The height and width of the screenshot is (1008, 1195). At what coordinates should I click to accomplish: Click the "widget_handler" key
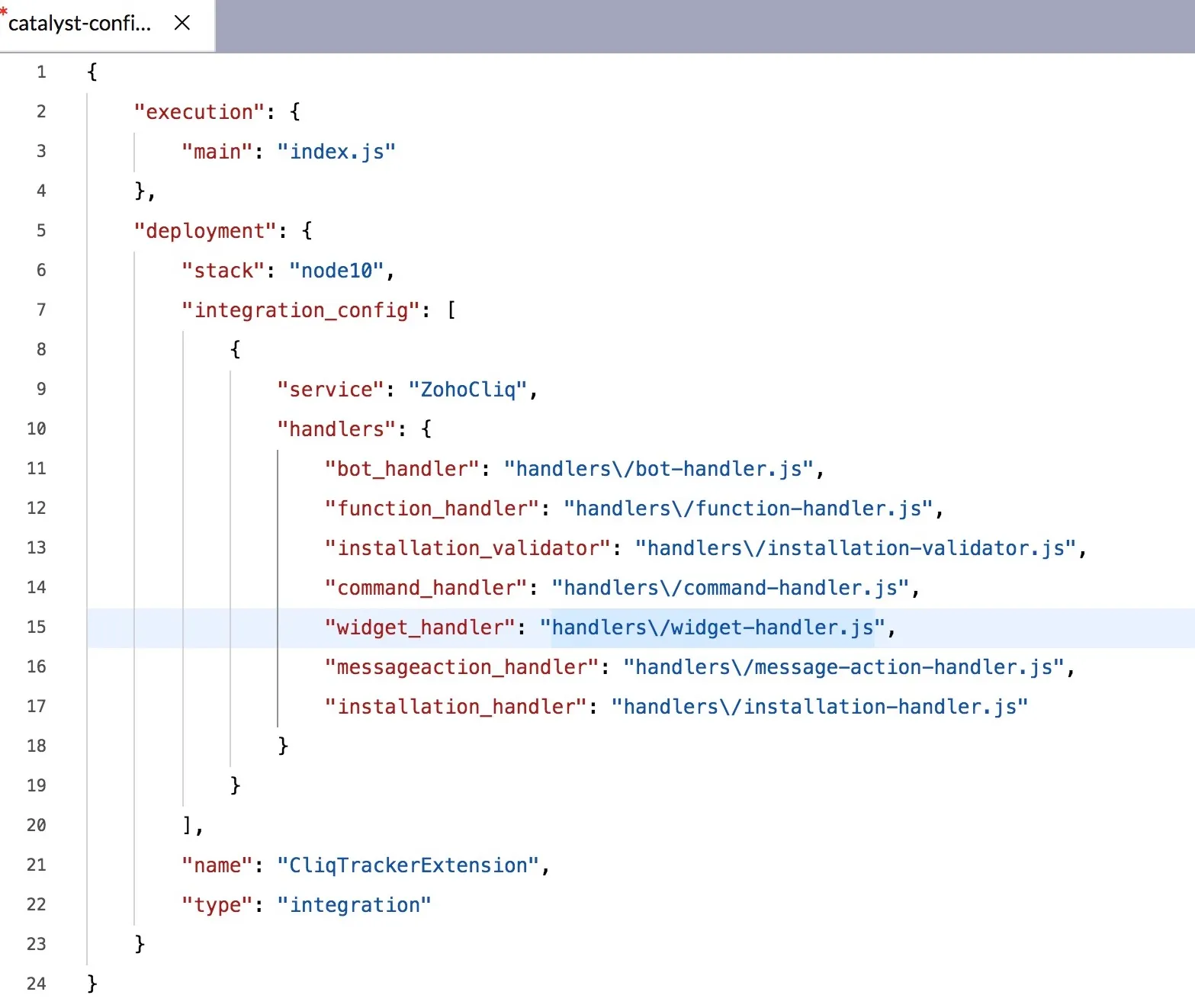(420, 628)
